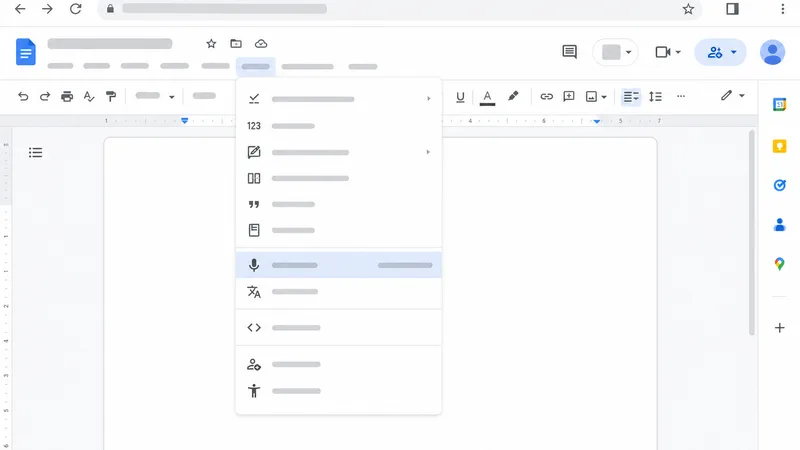Open the video meeting camera icon
The height and width of the screenshot is (450, 800).
tap(663, 52)
